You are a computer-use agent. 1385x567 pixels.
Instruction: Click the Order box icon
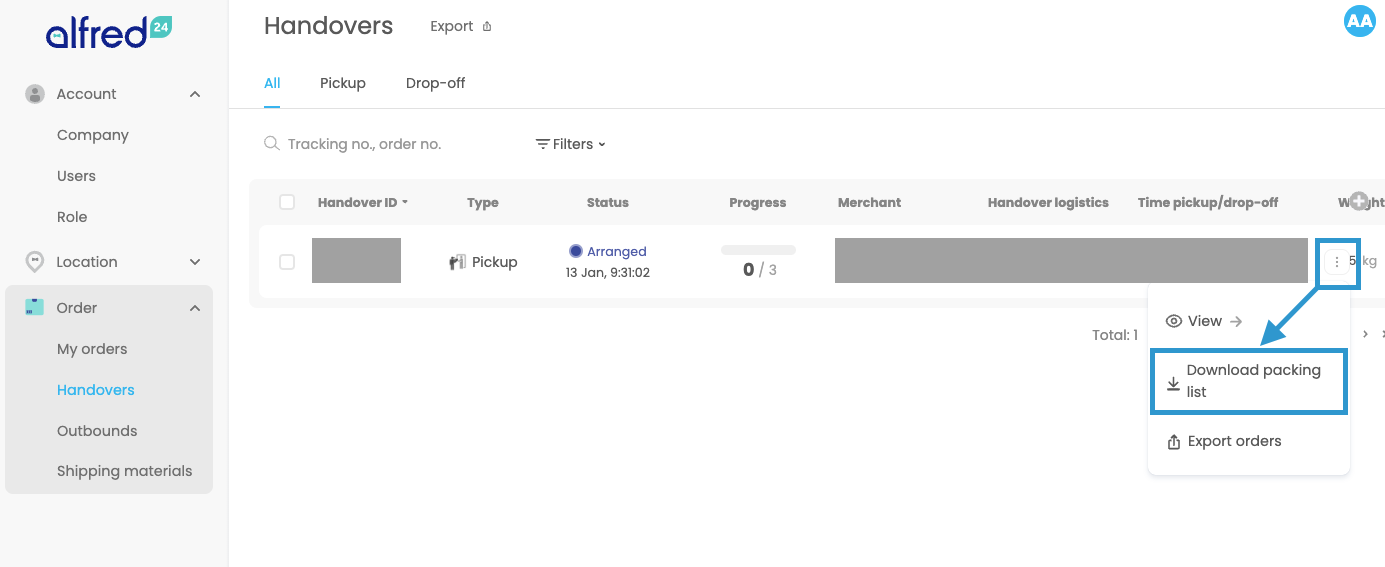point(35,308)
